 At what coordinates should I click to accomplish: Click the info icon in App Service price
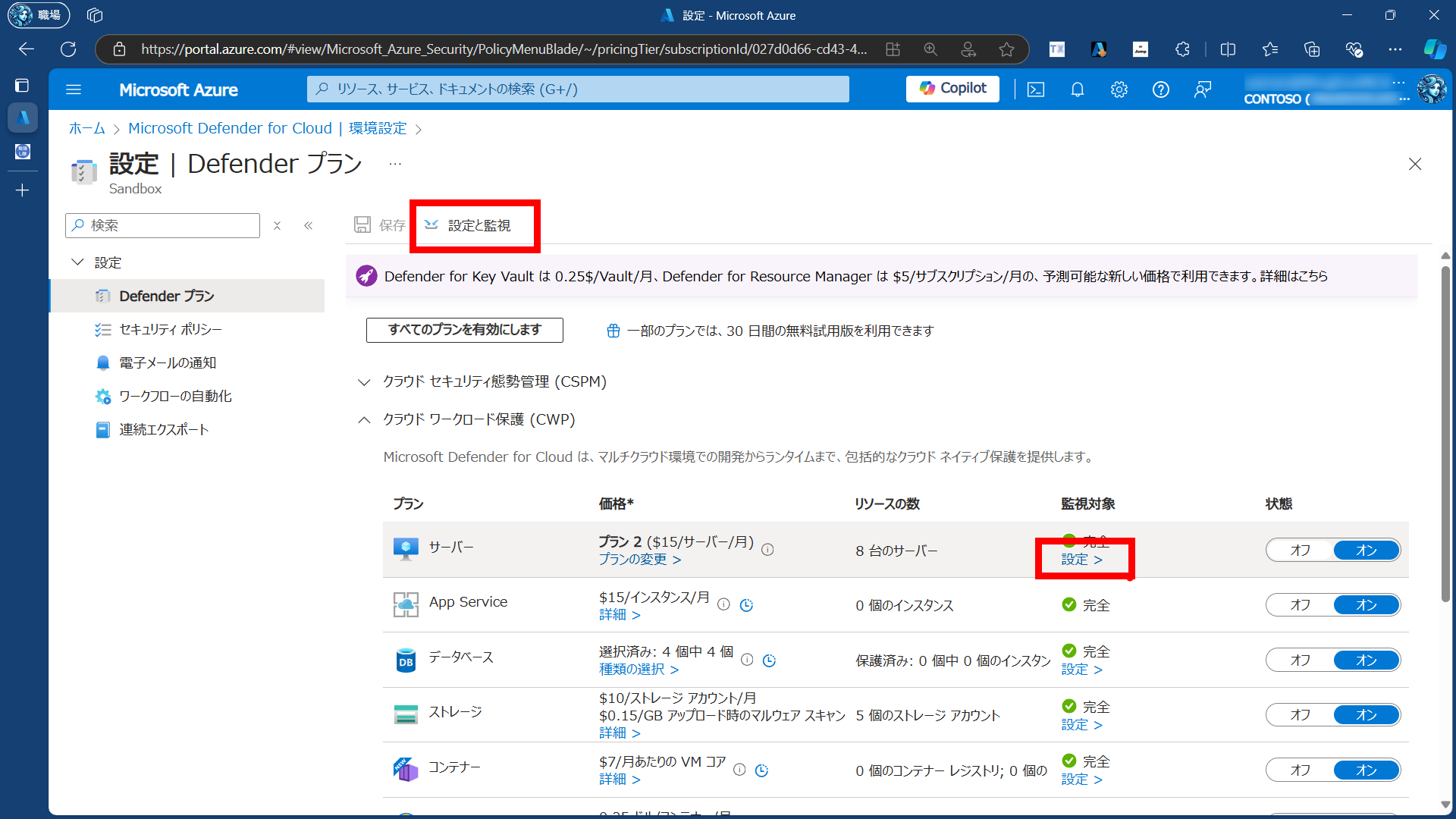tap(723, 604)
